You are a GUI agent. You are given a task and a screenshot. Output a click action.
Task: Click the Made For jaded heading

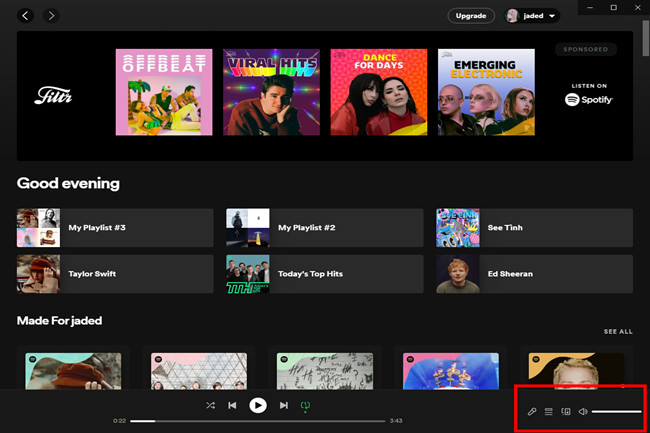click(59, 321)
